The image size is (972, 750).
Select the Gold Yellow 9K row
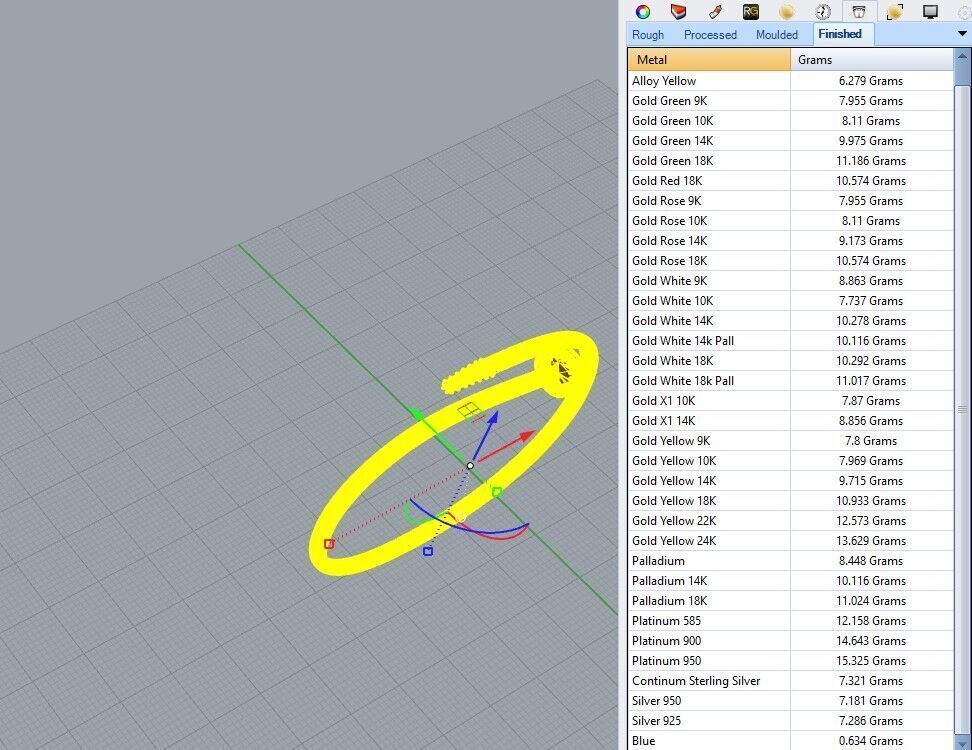coord(790,441)
